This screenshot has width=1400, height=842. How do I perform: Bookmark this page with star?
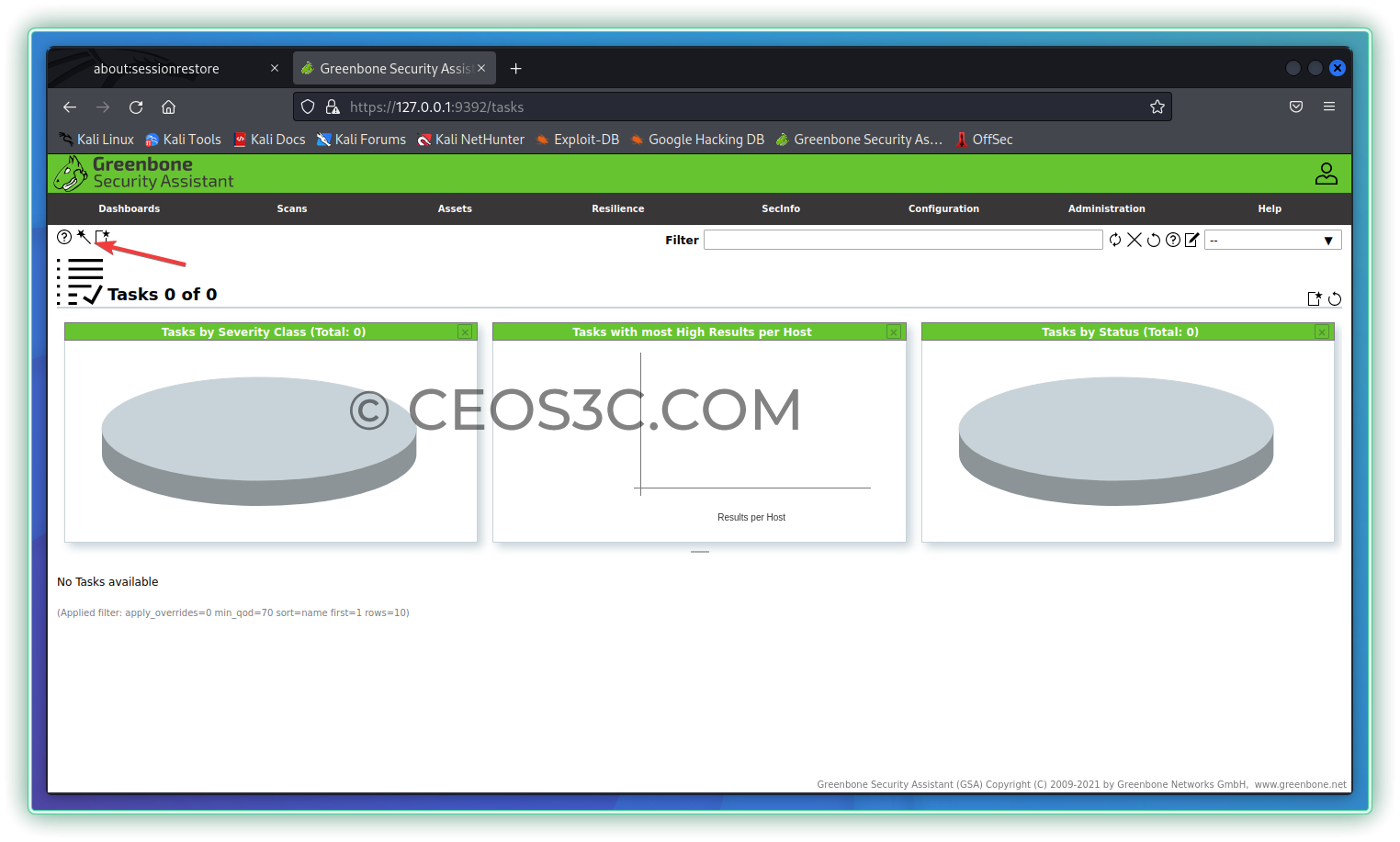coord(1157,107)
